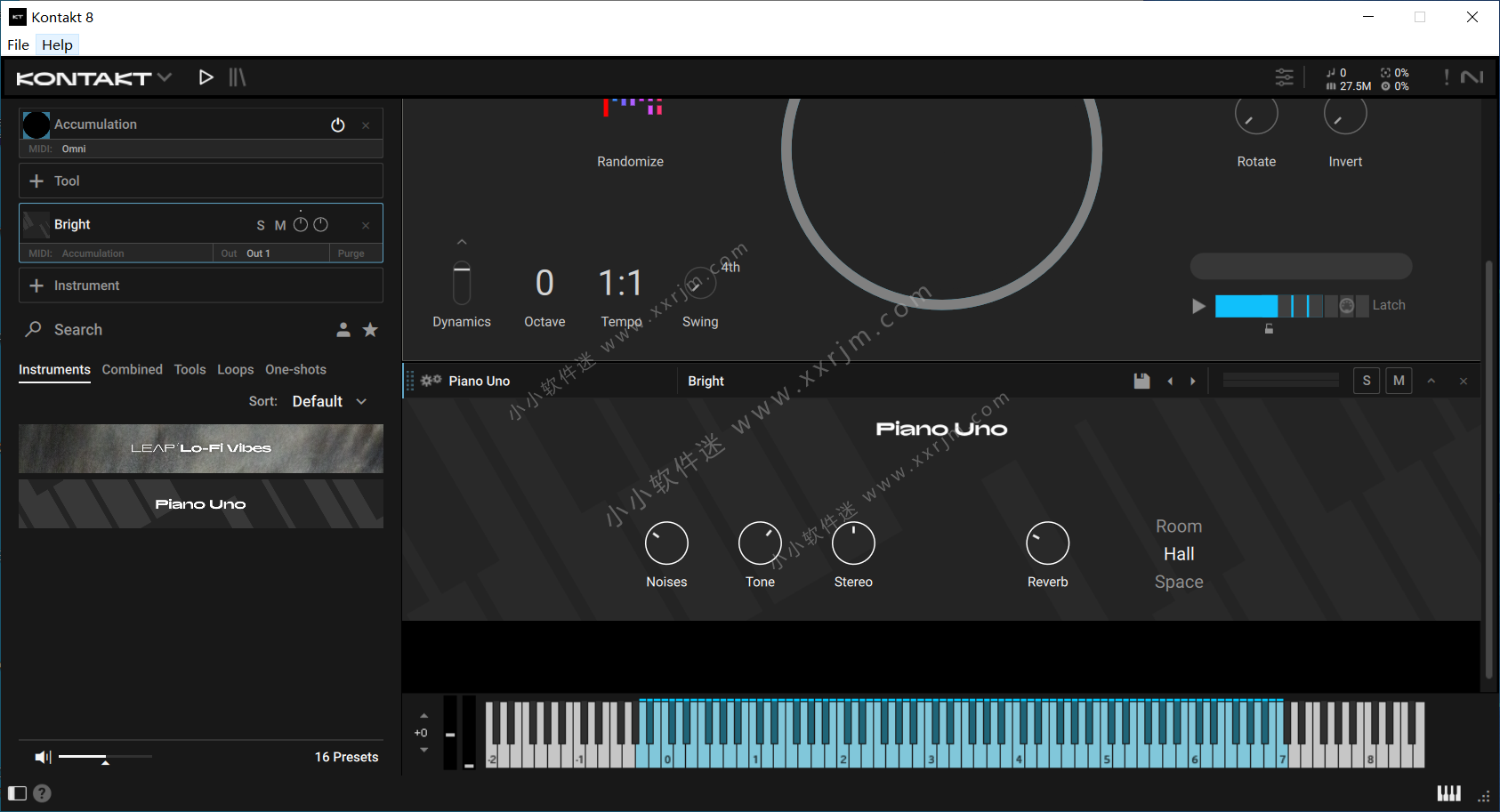The height and width of the screenshot is (812, 1500).
Task: Click the play transport icon in top bar
Action: coord(206,77)
